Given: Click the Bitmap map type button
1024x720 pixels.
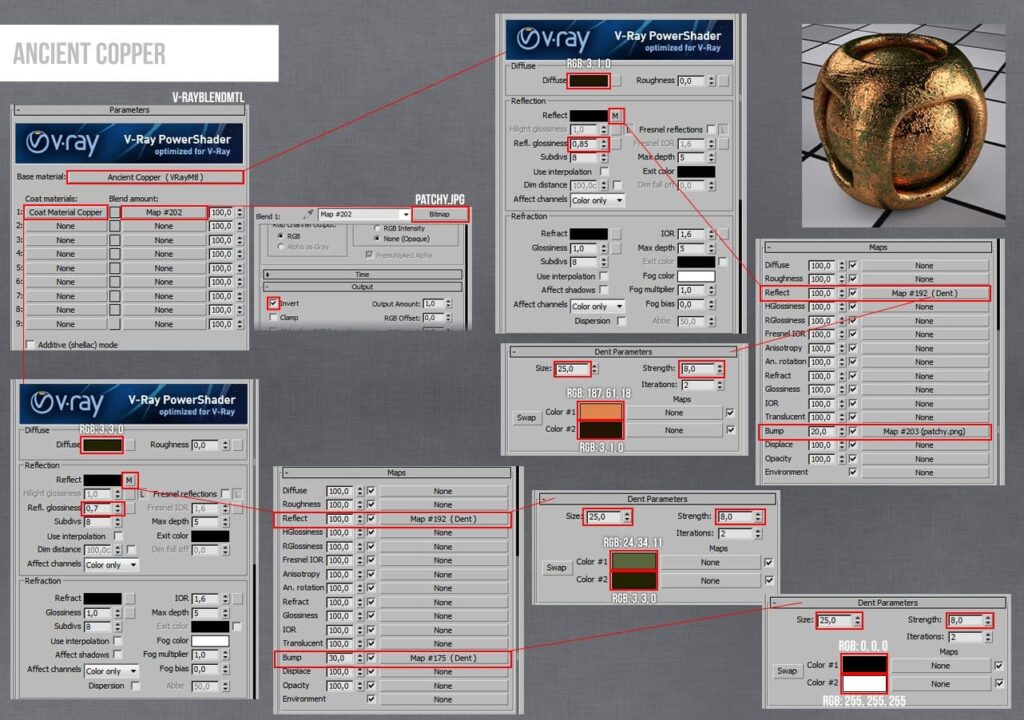Looking at the screenshot, I should coord(439,214).
